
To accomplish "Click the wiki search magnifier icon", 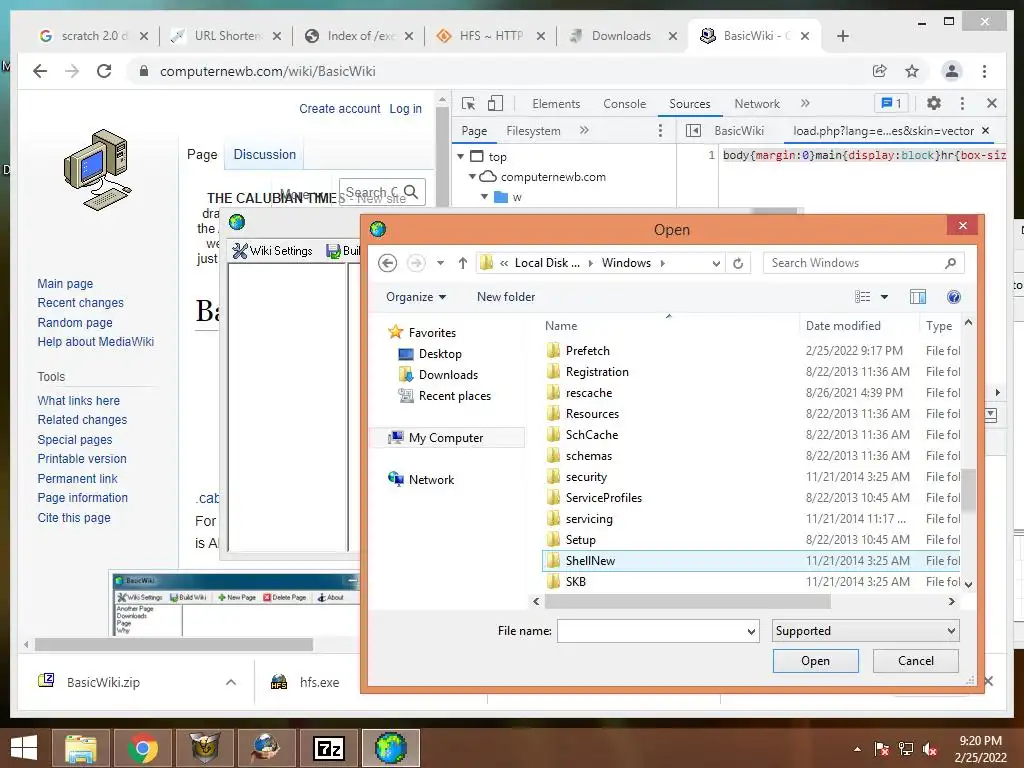I will click(x=411, y=192).
